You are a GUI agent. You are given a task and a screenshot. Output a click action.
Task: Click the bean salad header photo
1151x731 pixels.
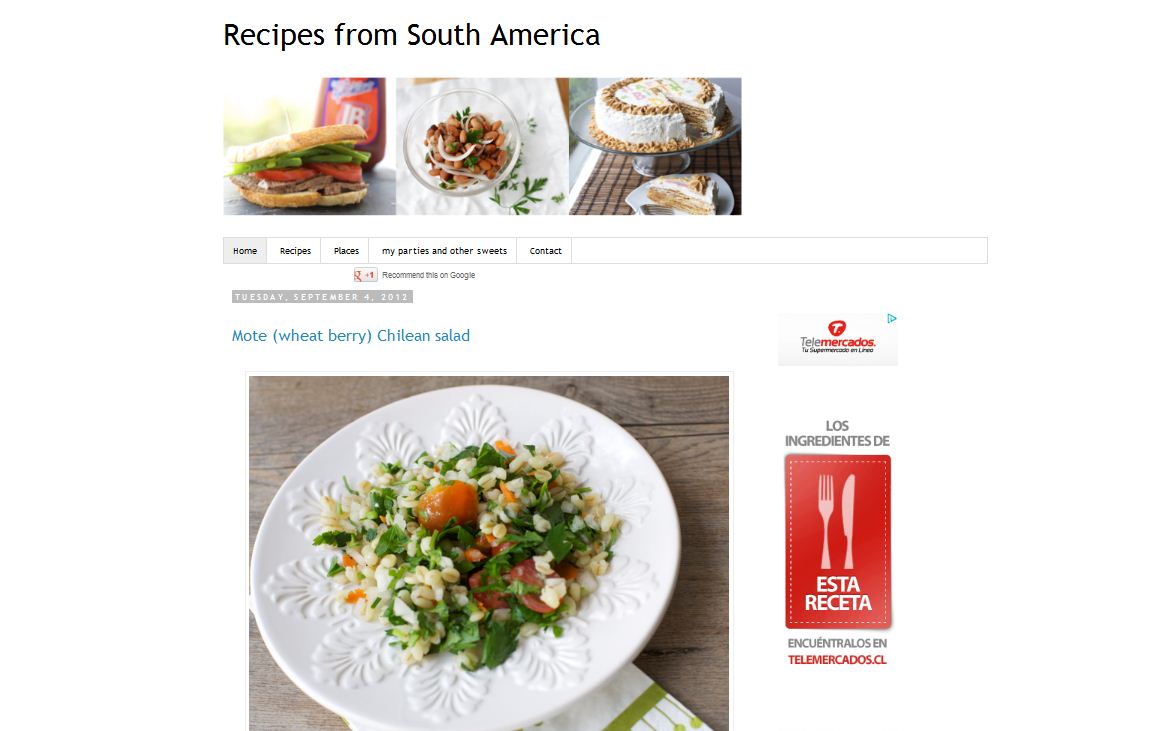click(x=482, y=146)
